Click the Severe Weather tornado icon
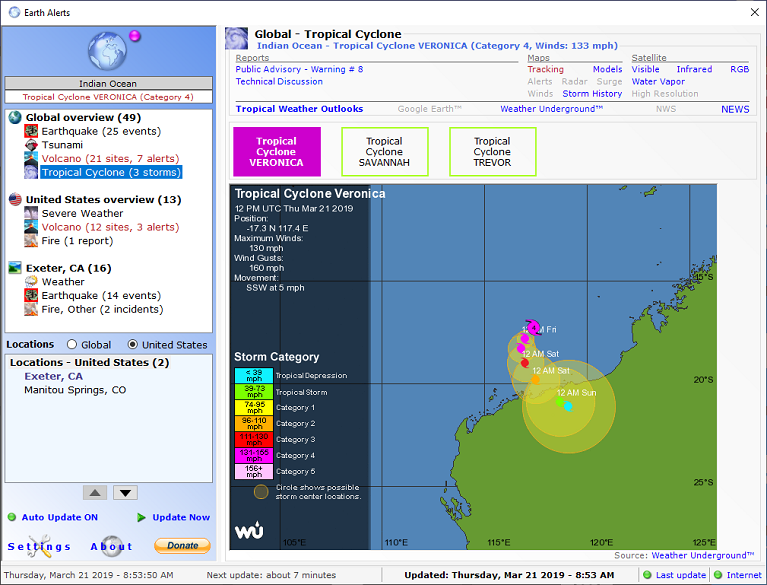 pos(31,213)
